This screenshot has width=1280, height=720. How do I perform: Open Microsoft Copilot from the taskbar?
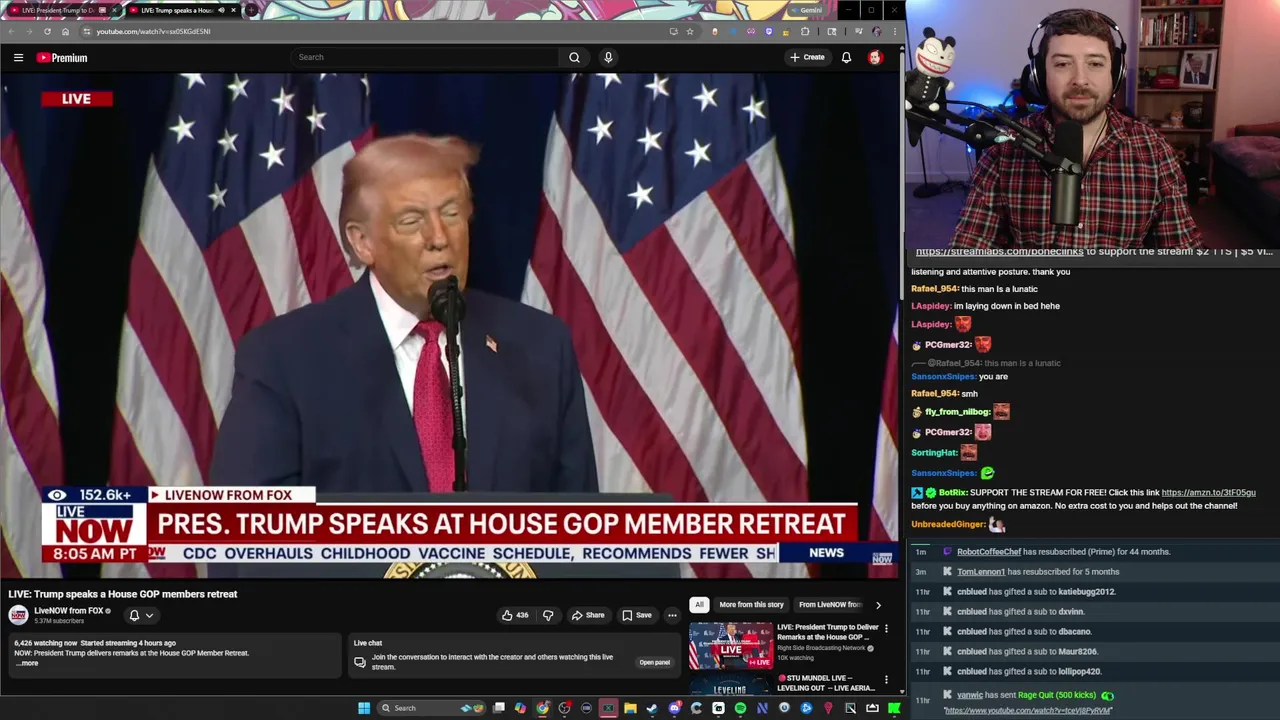(x=520, y=708)
